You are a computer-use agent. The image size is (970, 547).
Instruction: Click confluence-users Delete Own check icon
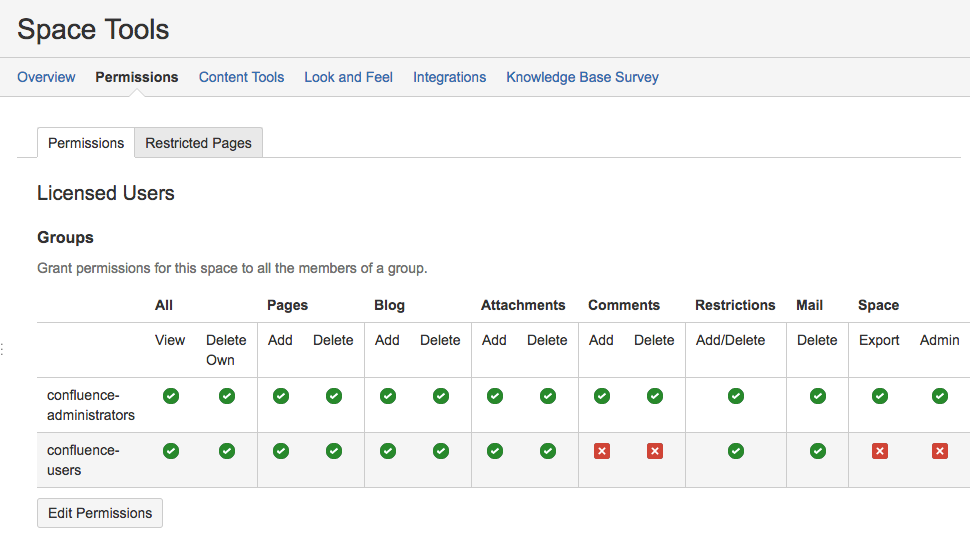227,451
